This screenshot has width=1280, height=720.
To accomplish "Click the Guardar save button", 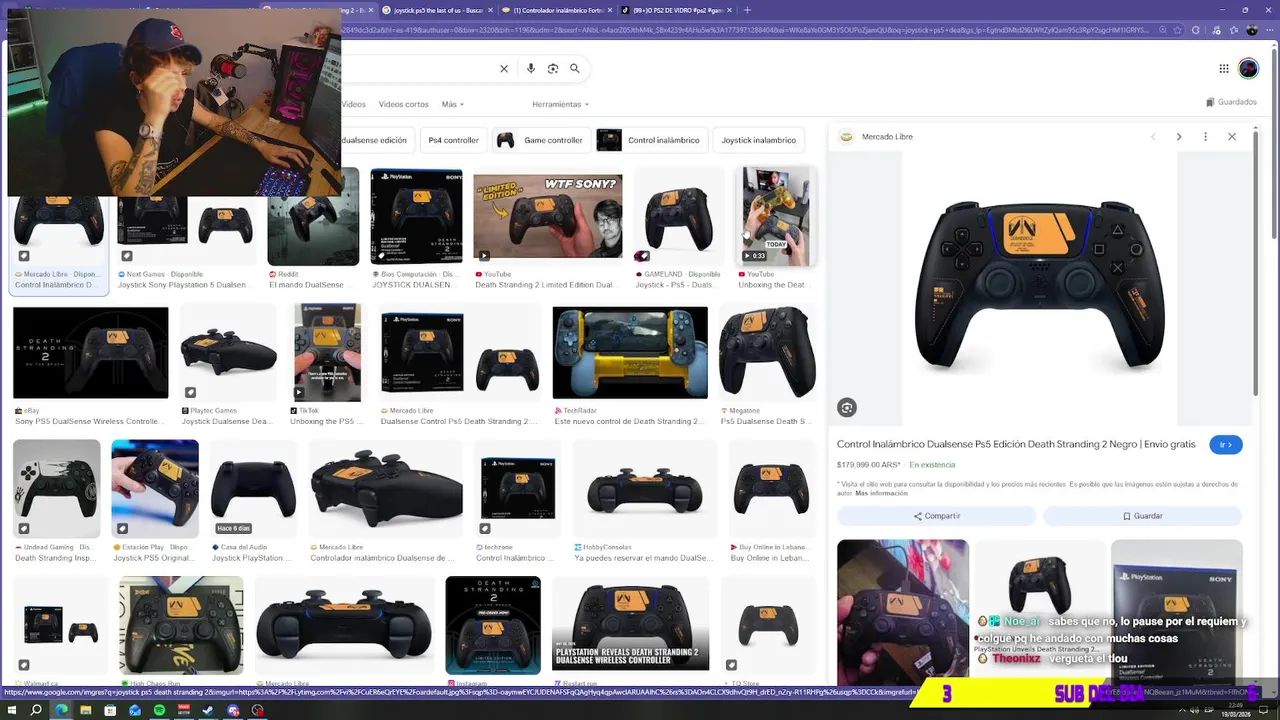I will point(1142,516).
